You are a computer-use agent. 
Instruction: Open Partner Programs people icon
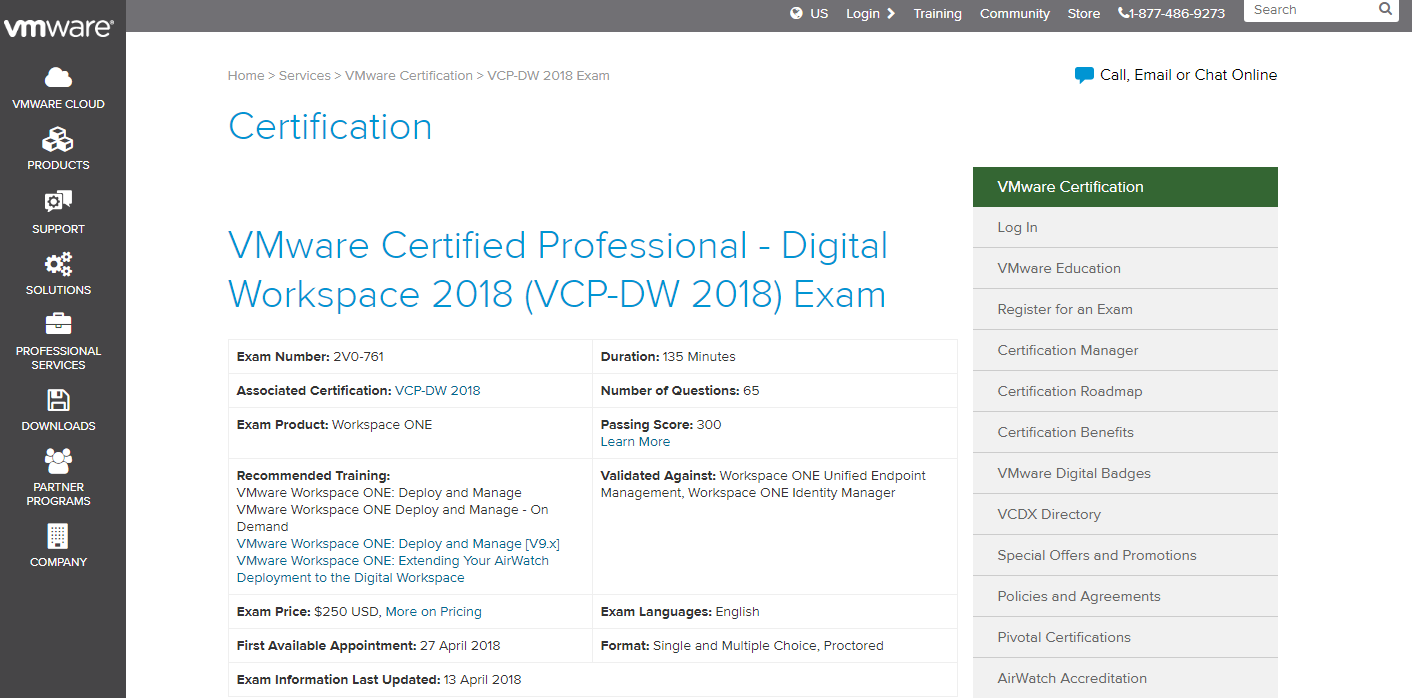(58, 461)
